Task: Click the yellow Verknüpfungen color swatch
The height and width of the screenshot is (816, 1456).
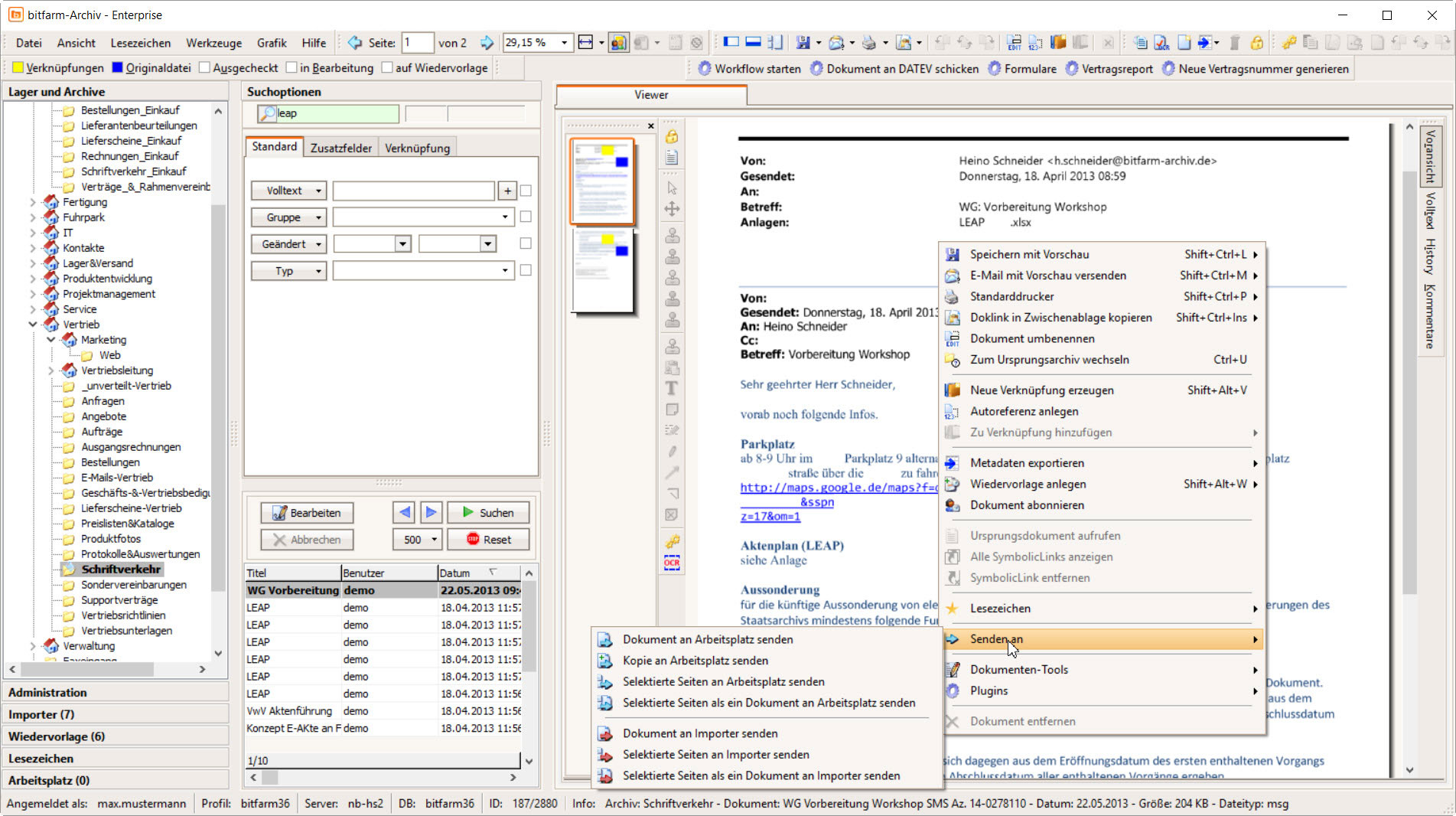Action: tap(18, 67)
